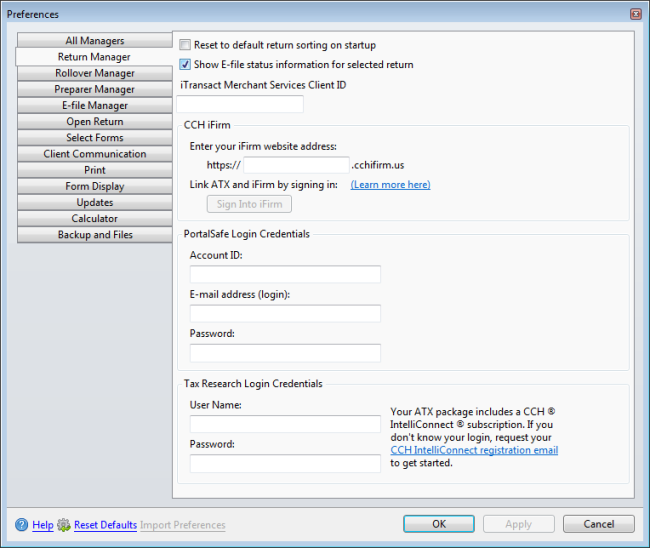Image resolution: width=650 pixels, height=548 pixels.
Task: Click the Import Preferences link
Action: click(x=183, y=525)
